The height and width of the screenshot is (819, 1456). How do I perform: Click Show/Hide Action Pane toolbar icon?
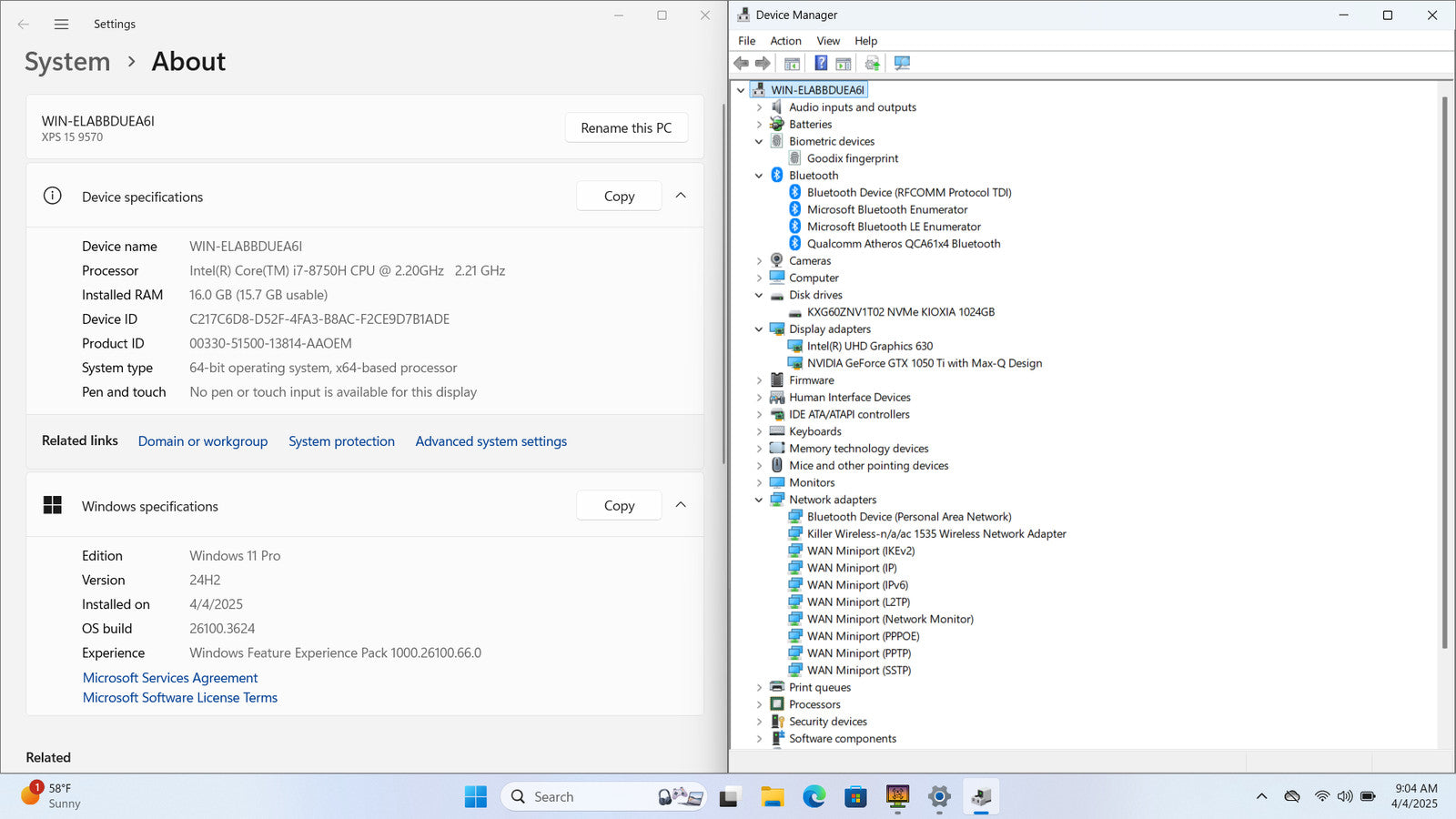pos(844,63)
